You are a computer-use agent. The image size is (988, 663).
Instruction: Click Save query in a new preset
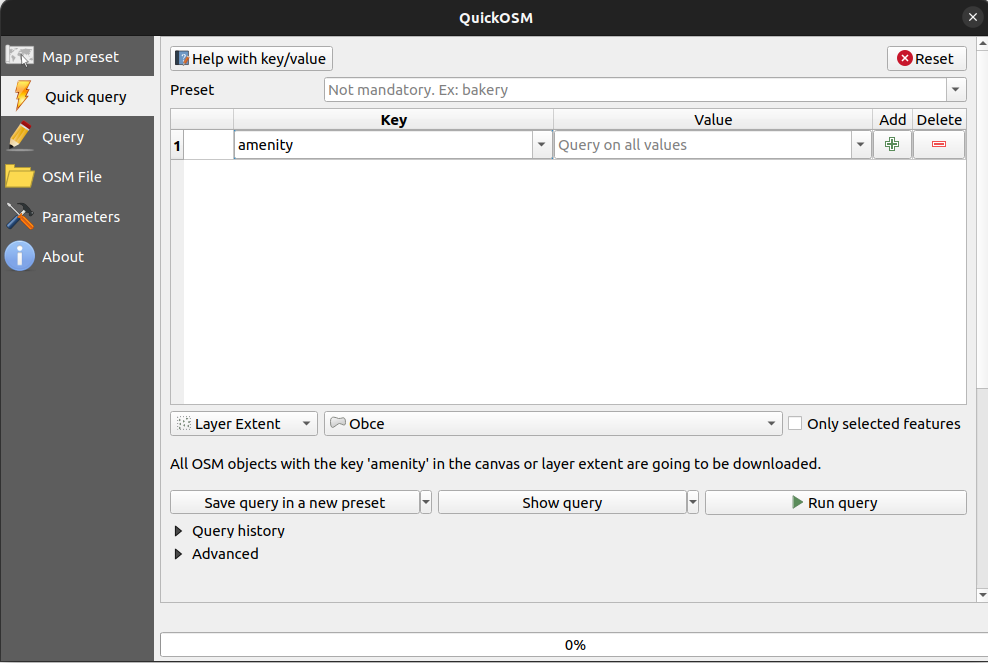tap(294, 502)
